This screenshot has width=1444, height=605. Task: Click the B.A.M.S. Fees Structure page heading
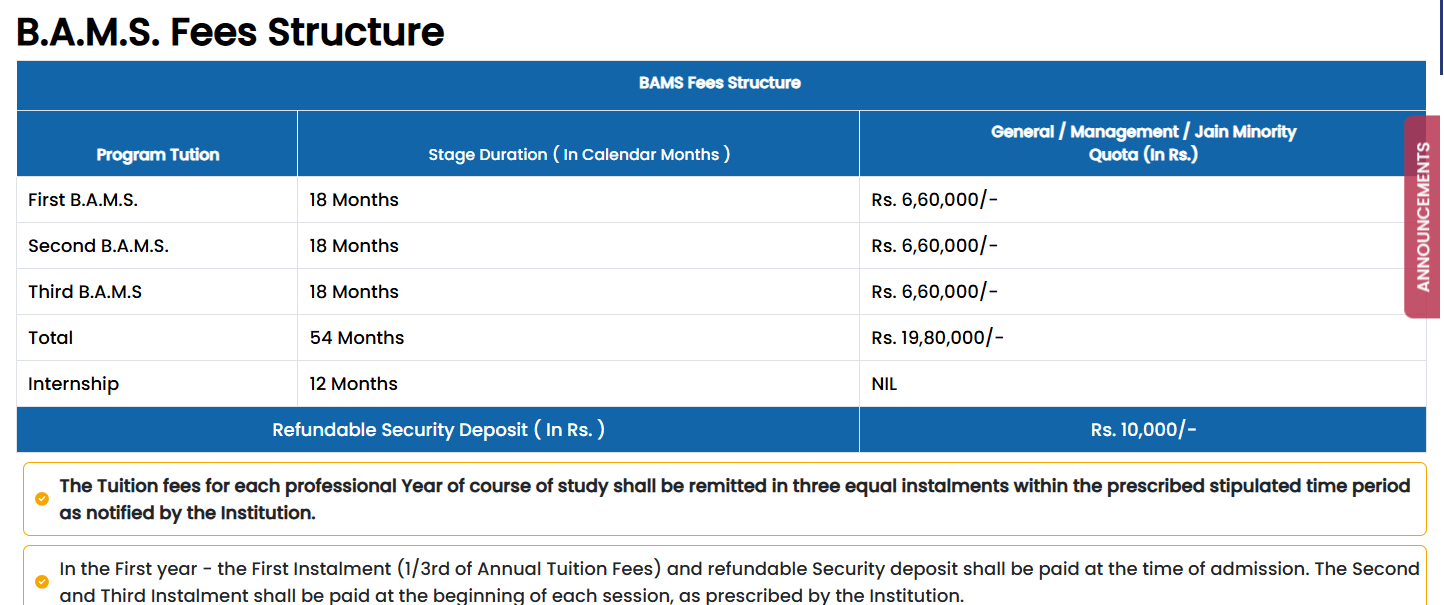click(x=231, y=32)
